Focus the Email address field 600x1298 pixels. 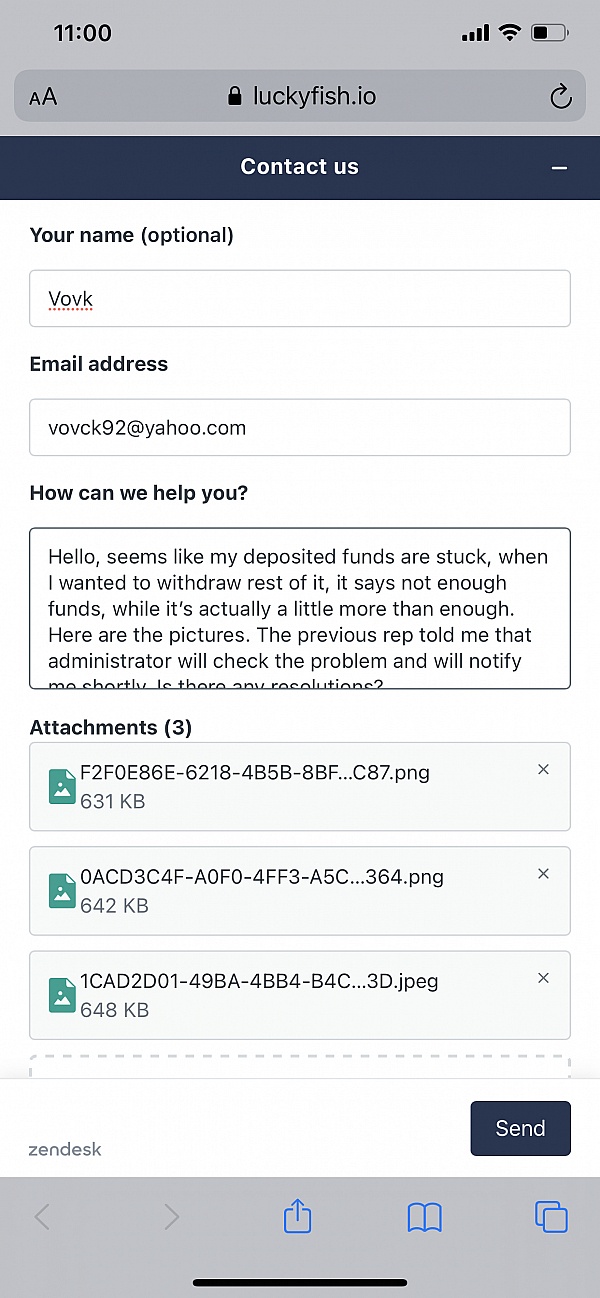300,427
